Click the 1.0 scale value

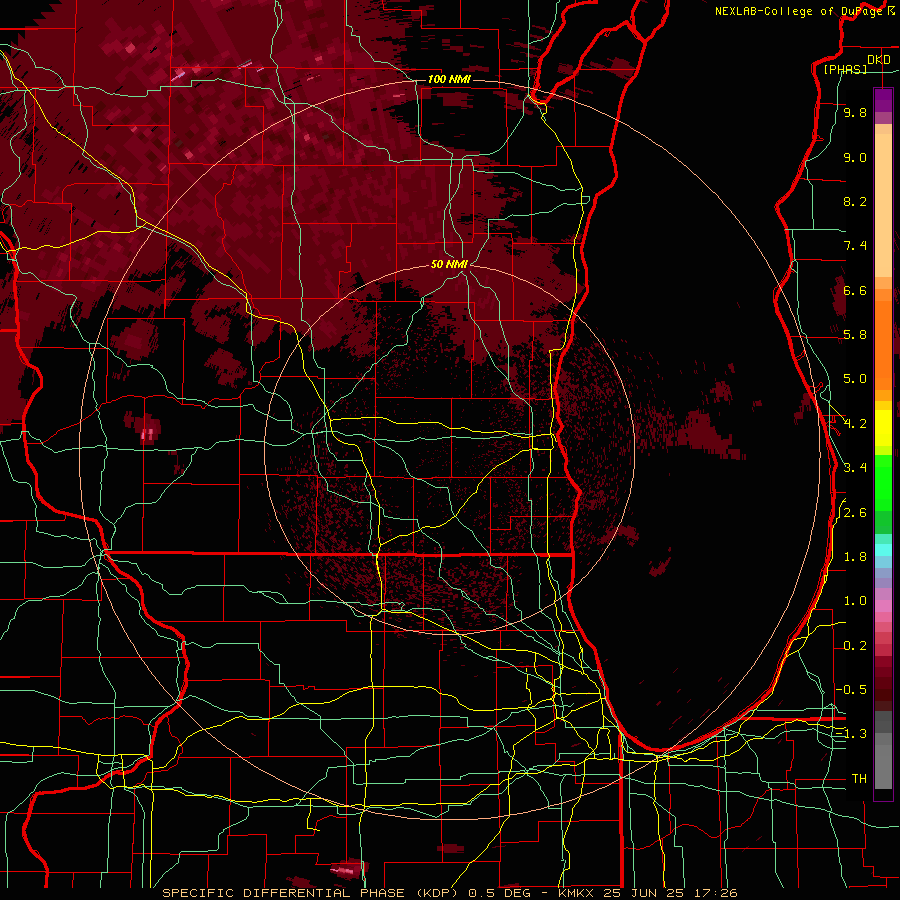[x=855, y=601]
